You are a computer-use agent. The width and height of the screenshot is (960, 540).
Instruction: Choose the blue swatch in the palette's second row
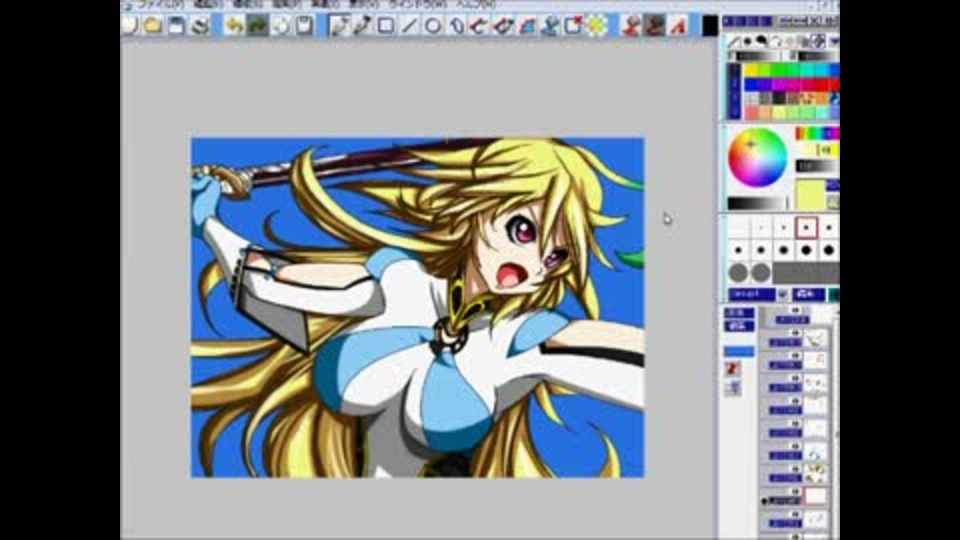(x=752, y=84)
